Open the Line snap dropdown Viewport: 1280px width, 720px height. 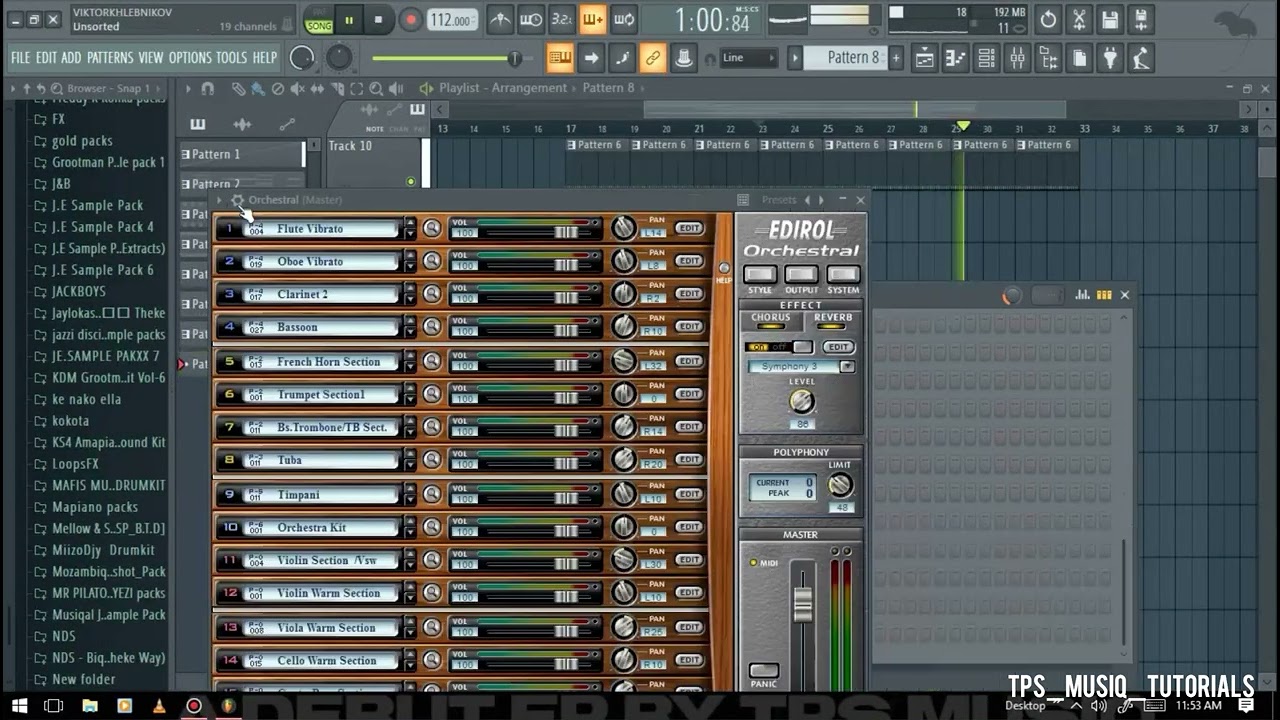749,58
